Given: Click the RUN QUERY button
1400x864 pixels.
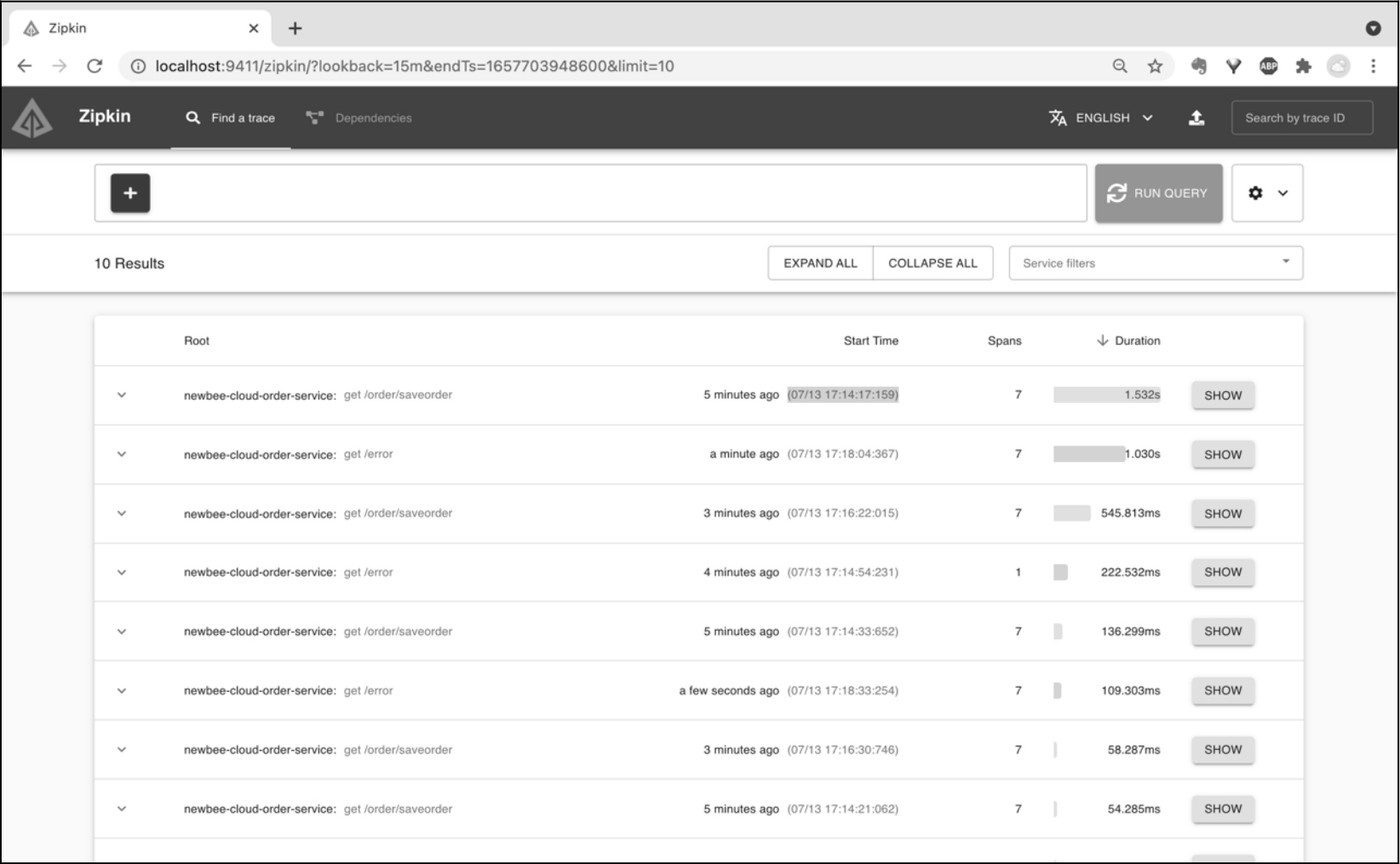Looking at the screenshot, I should pos(1158,193).
